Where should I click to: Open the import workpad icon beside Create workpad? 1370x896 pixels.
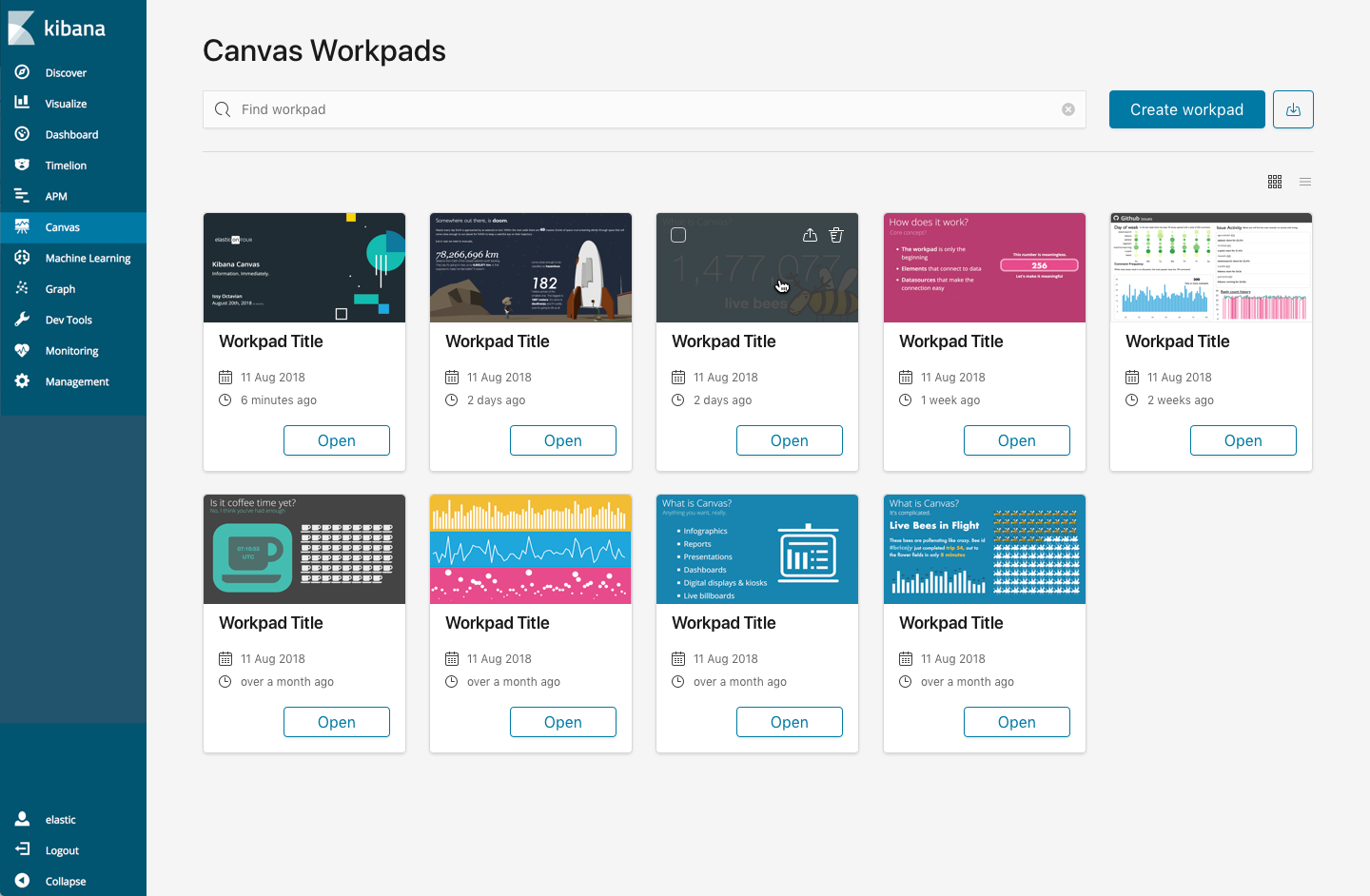click(x=1293, y=108)
